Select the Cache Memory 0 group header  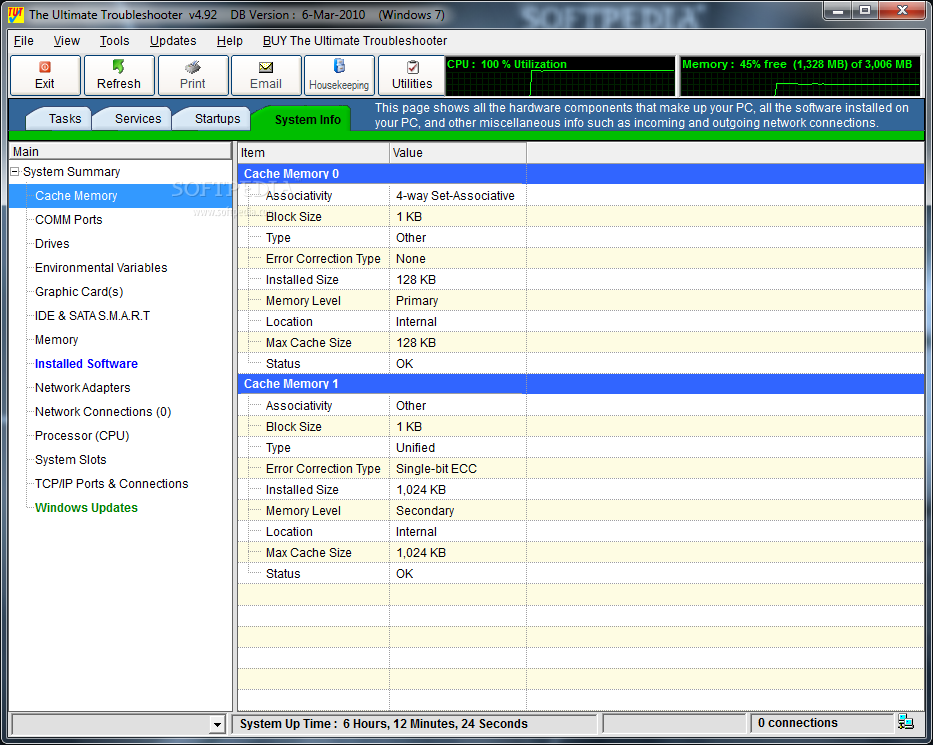pos(581,174)
